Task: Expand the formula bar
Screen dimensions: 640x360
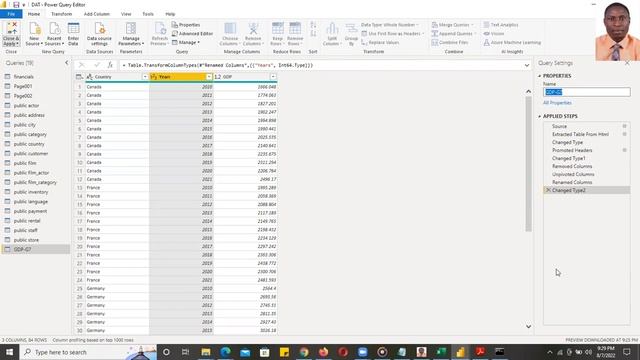Action: point(527,65)
